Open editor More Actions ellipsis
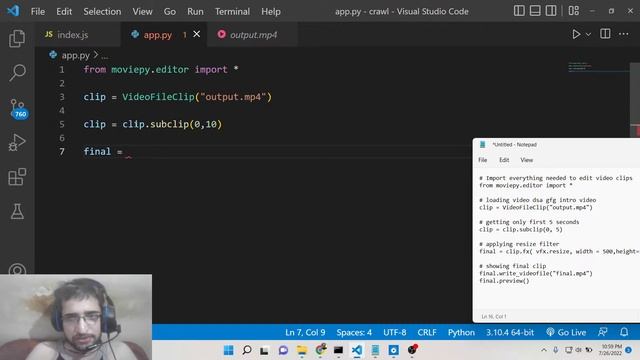Image resolution: width=640 pixels, height=360 pixels. point(624,34)
